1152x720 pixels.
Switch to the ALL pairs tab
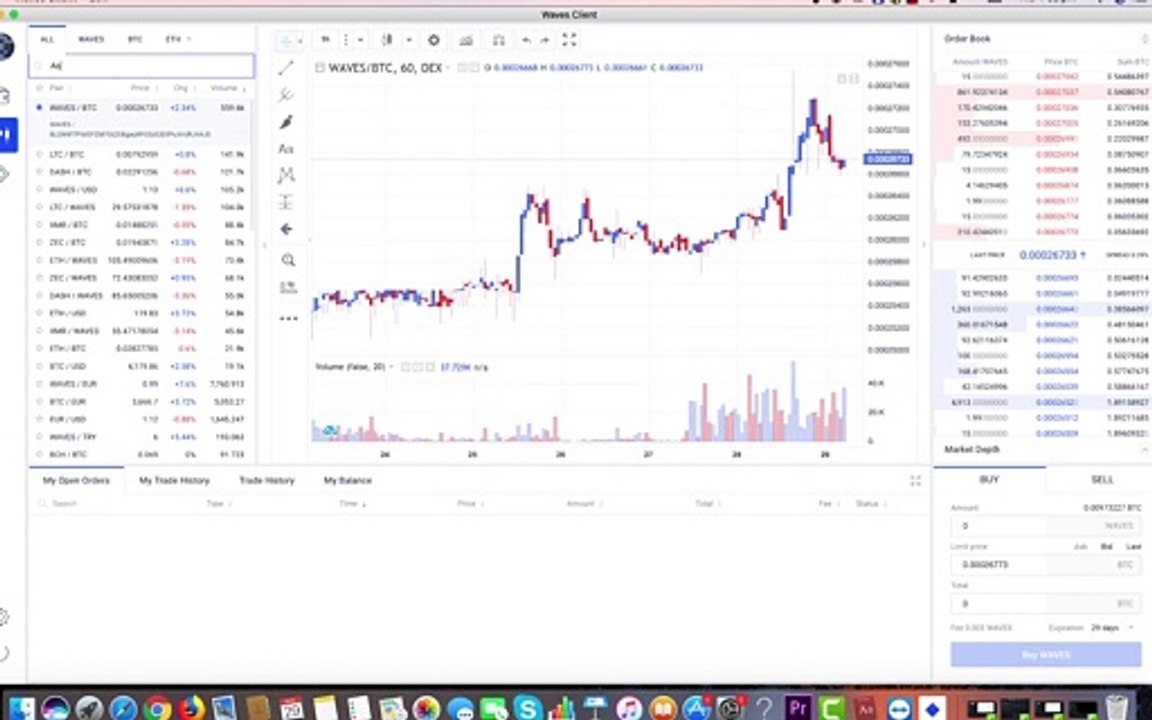click(x=47, y=40)
